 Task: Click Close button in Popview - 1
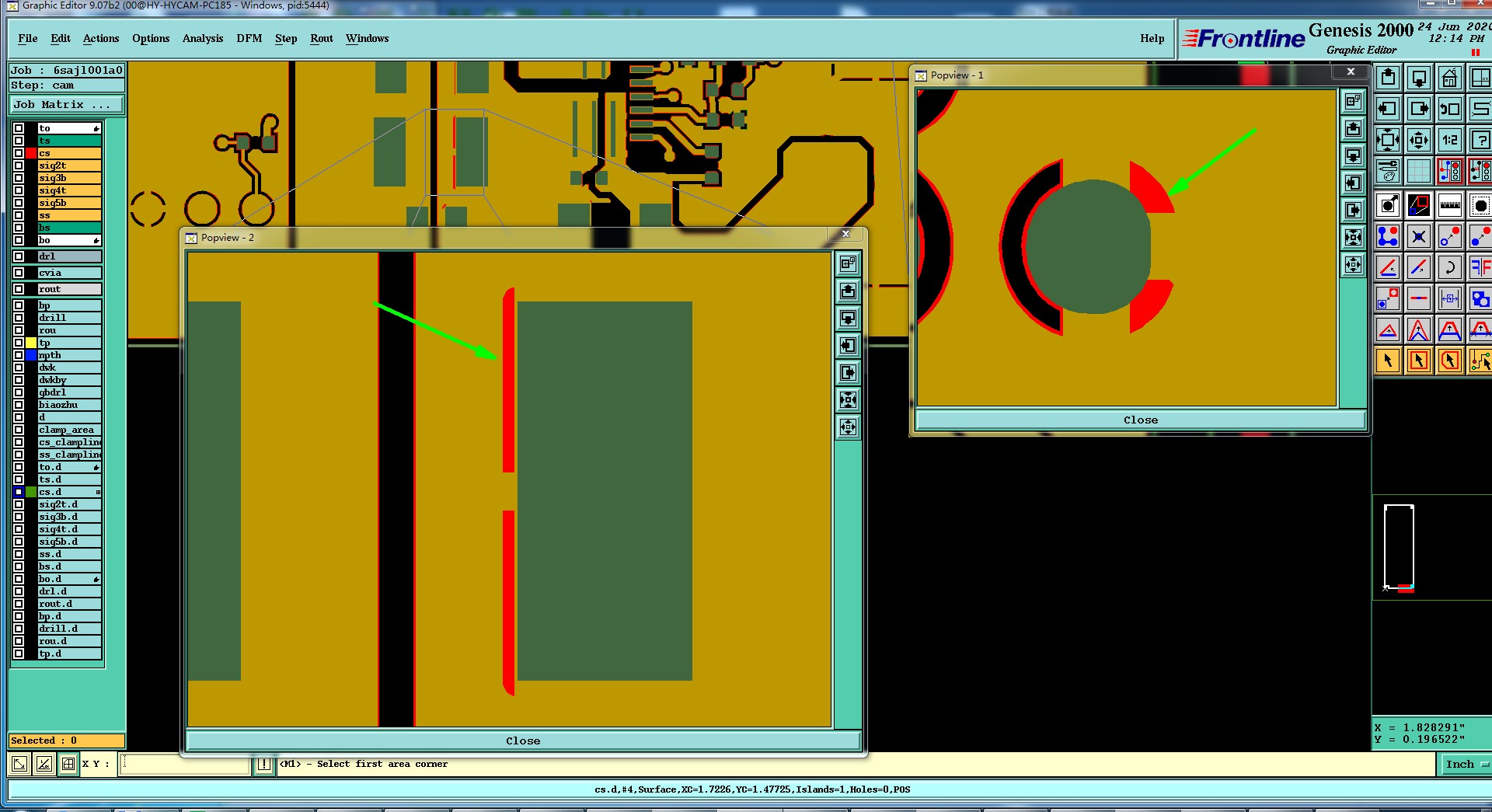click(1141, 420)
